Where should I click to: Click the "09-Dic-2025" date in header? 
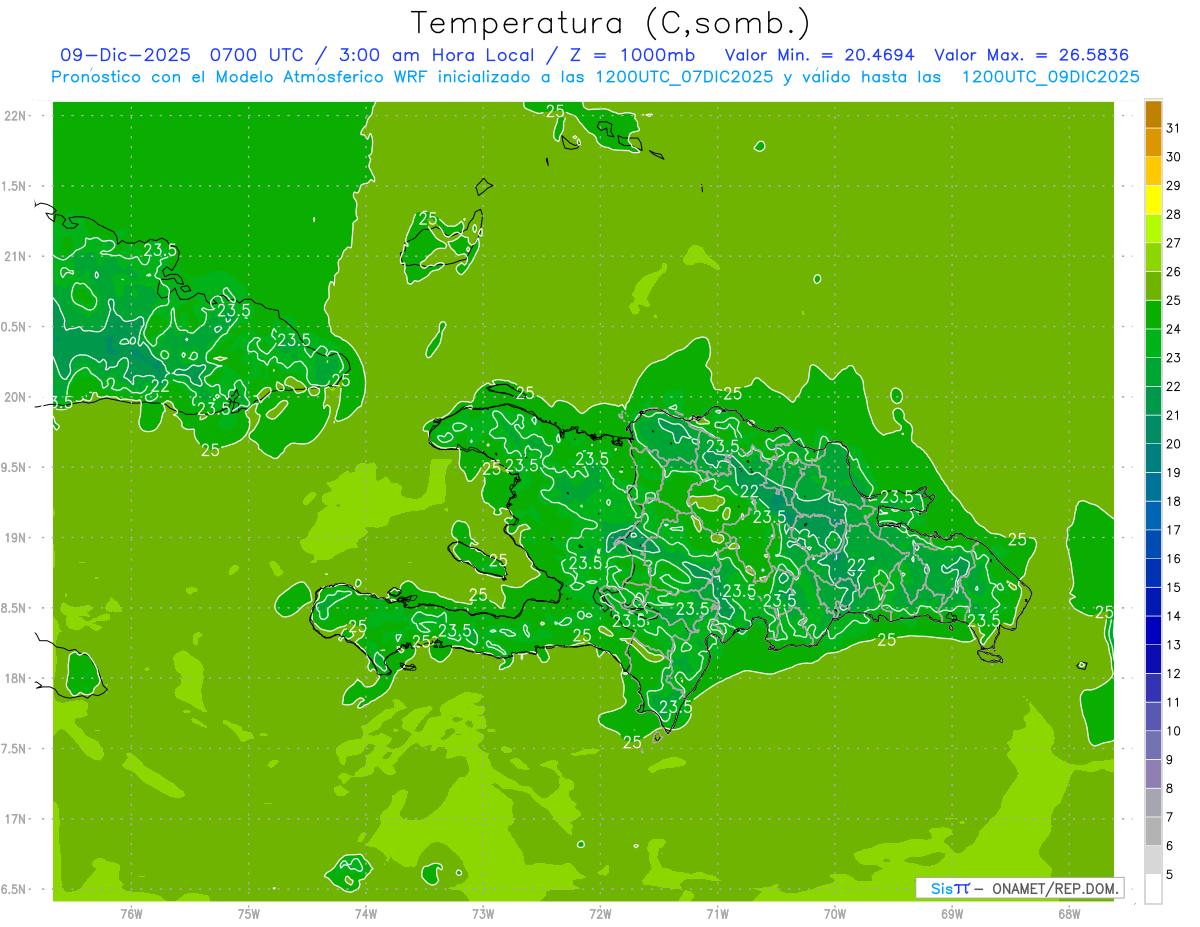point(128,55)
